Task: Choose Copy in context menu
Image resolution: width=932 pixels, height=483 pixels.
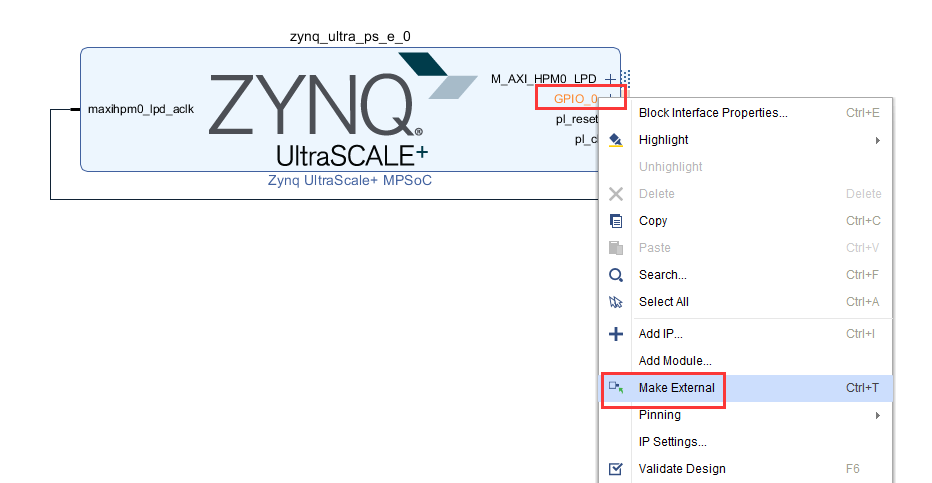Action: pos(745,221)
